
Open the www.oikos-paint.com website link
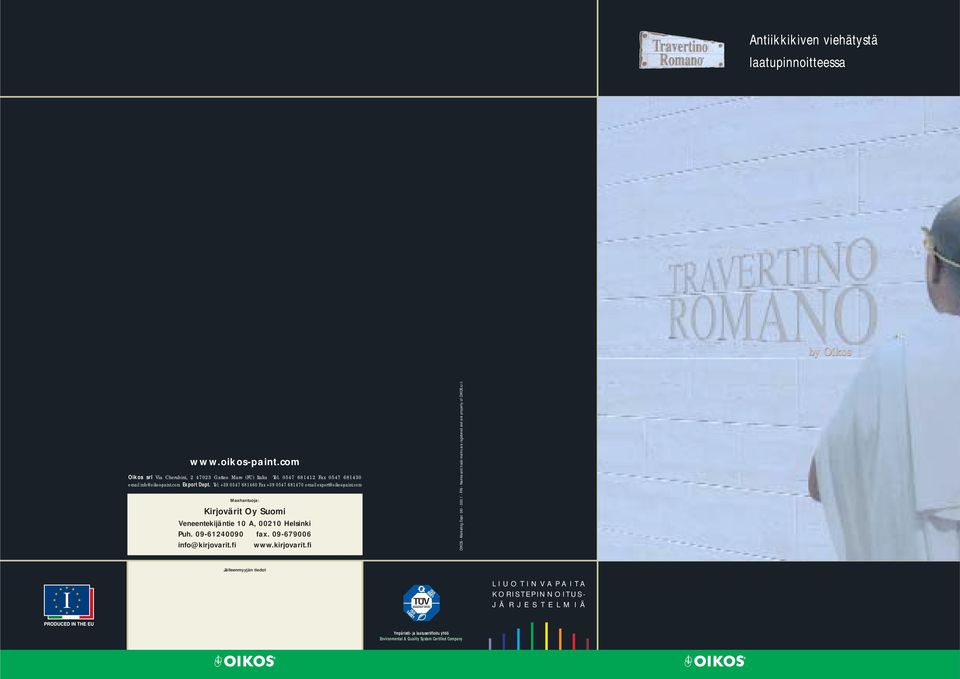pos(245,462)
